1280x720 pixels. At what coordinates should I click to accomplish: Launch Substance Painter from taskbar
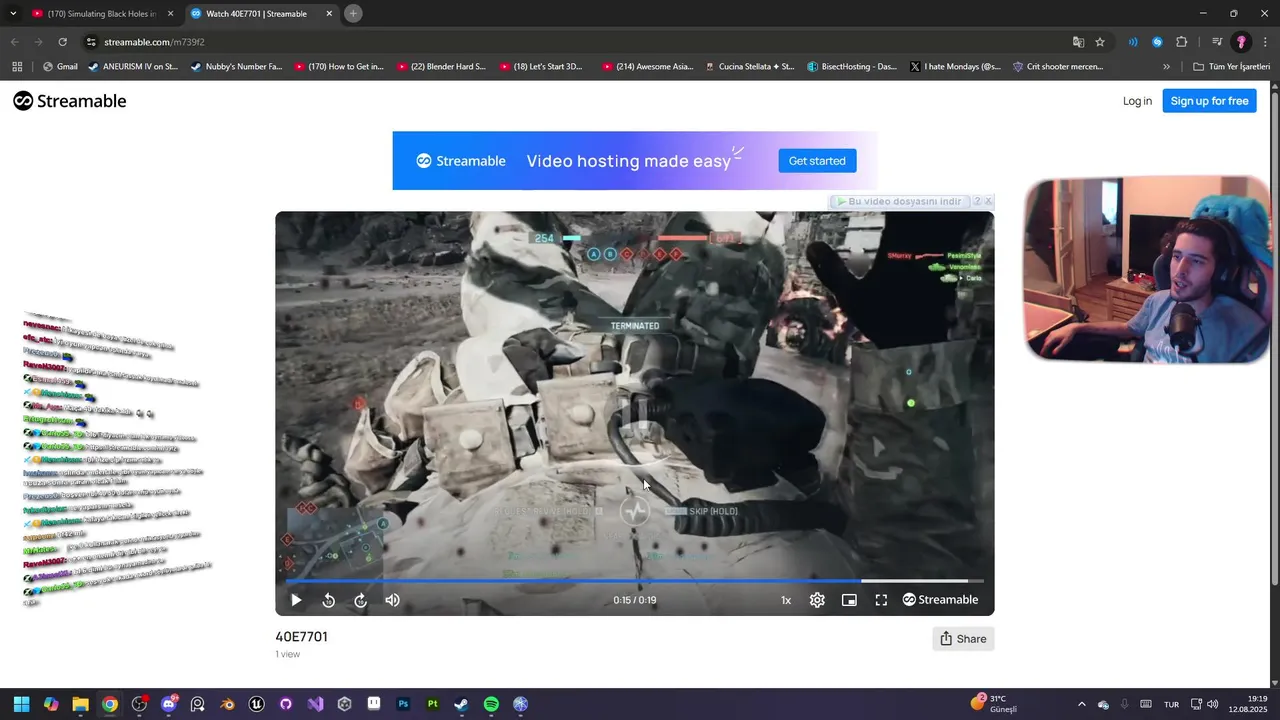tap(432, 704)
